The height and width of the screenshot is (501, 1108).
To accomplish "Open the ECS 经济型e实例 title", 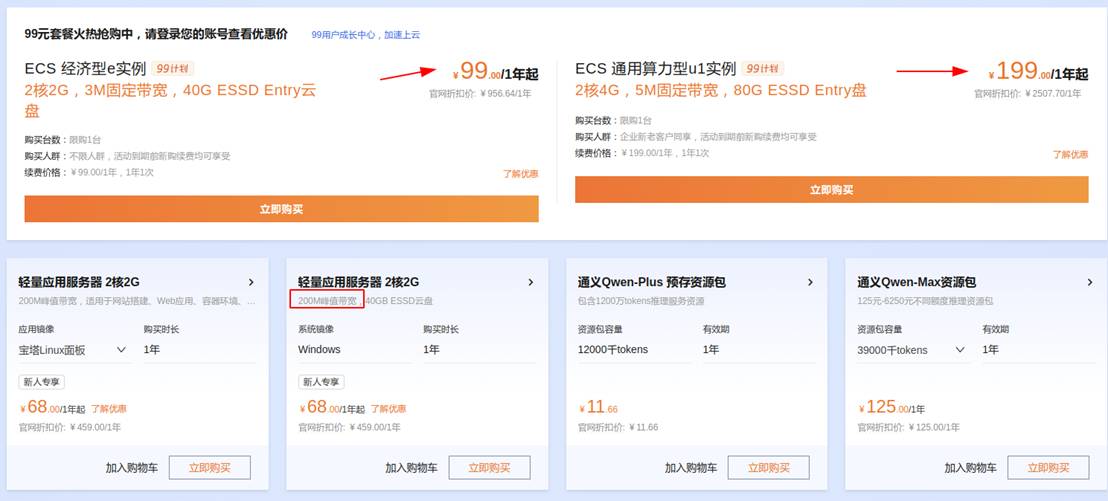I will (85, 69).
